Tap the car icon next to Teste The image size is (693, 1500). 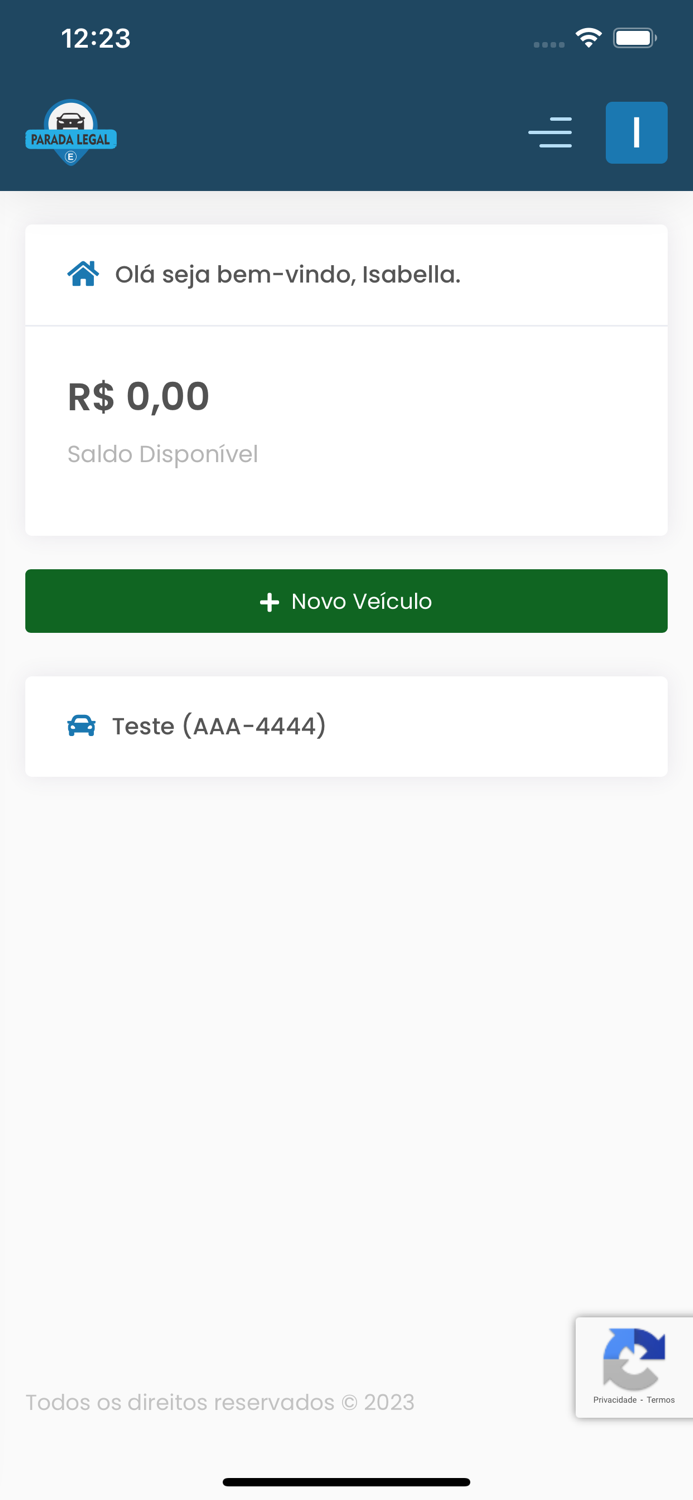coord(83,726)
